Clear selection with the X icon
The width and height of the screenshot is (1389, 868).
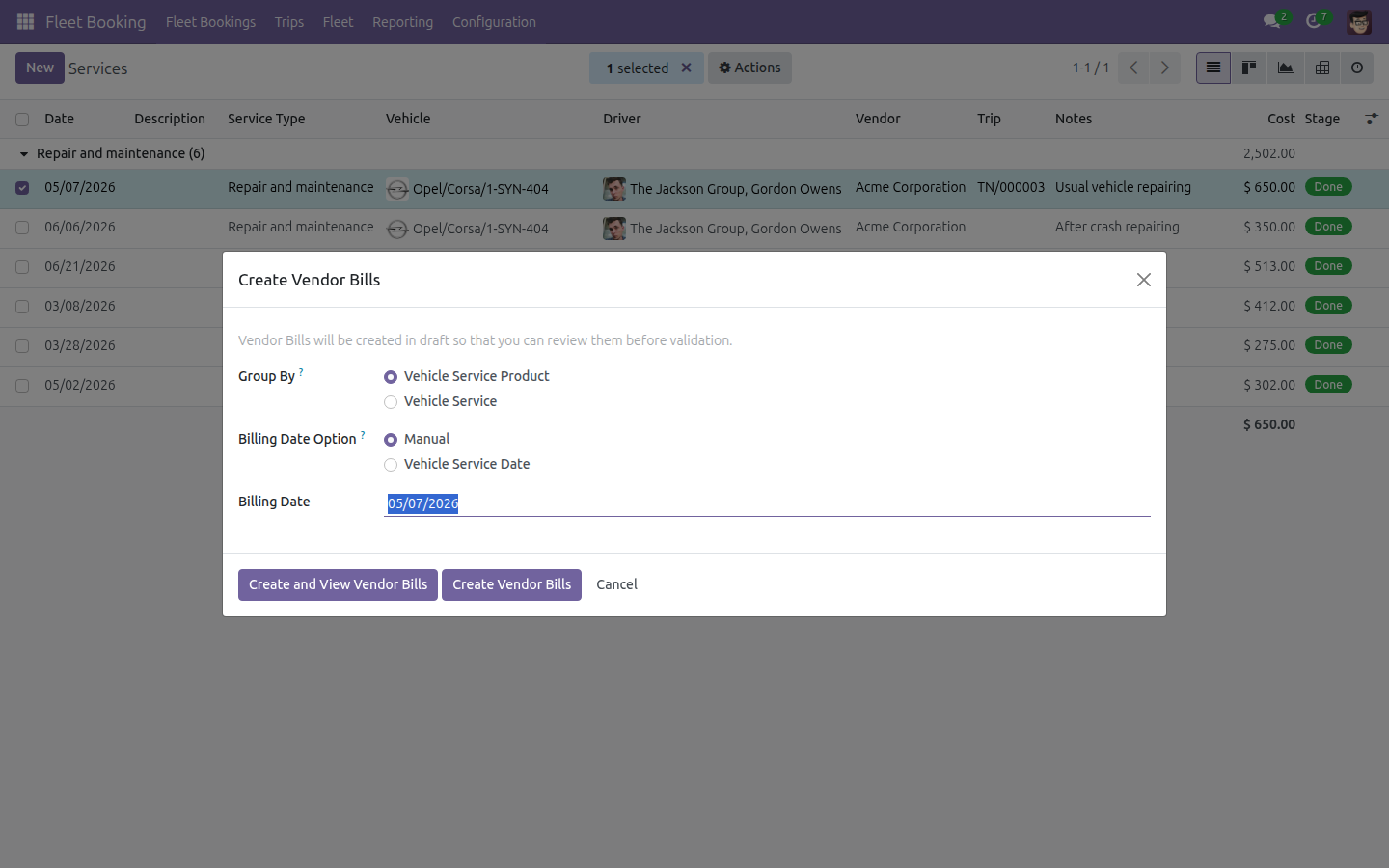pyautogui.click(x=687, y=68)
